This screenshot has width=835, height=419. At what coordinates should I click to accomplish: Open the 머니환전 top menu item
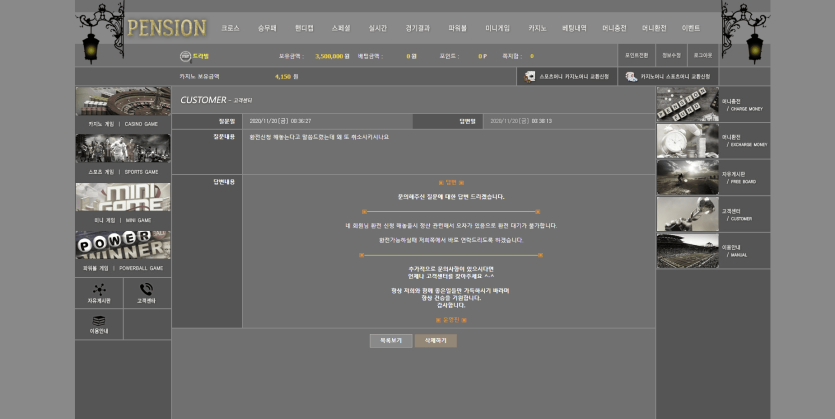654,28
